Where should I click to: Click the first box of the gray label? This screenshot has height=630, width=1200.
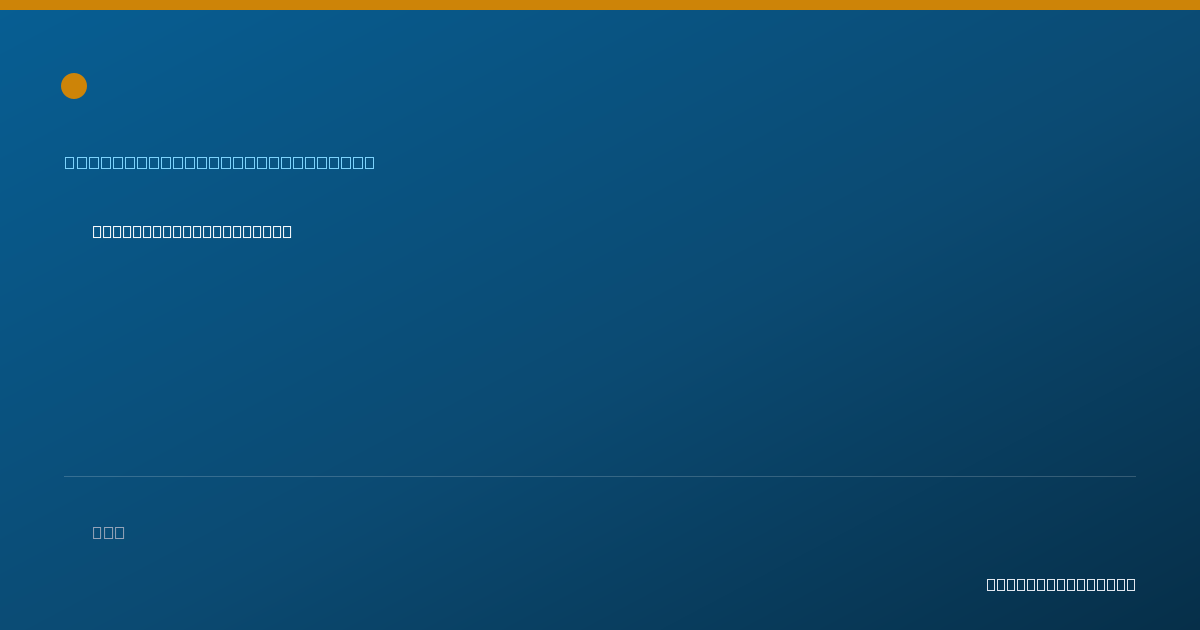(97, 532)
